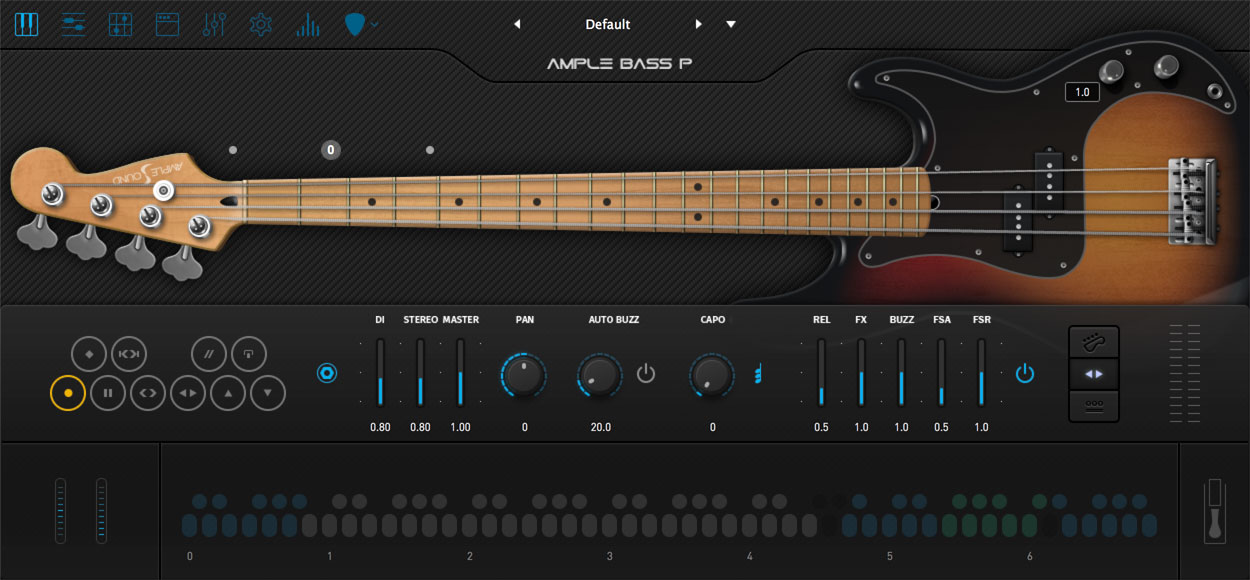Click the up-triangle round button
1250x580 pixels.
click(x=228, y=393)
